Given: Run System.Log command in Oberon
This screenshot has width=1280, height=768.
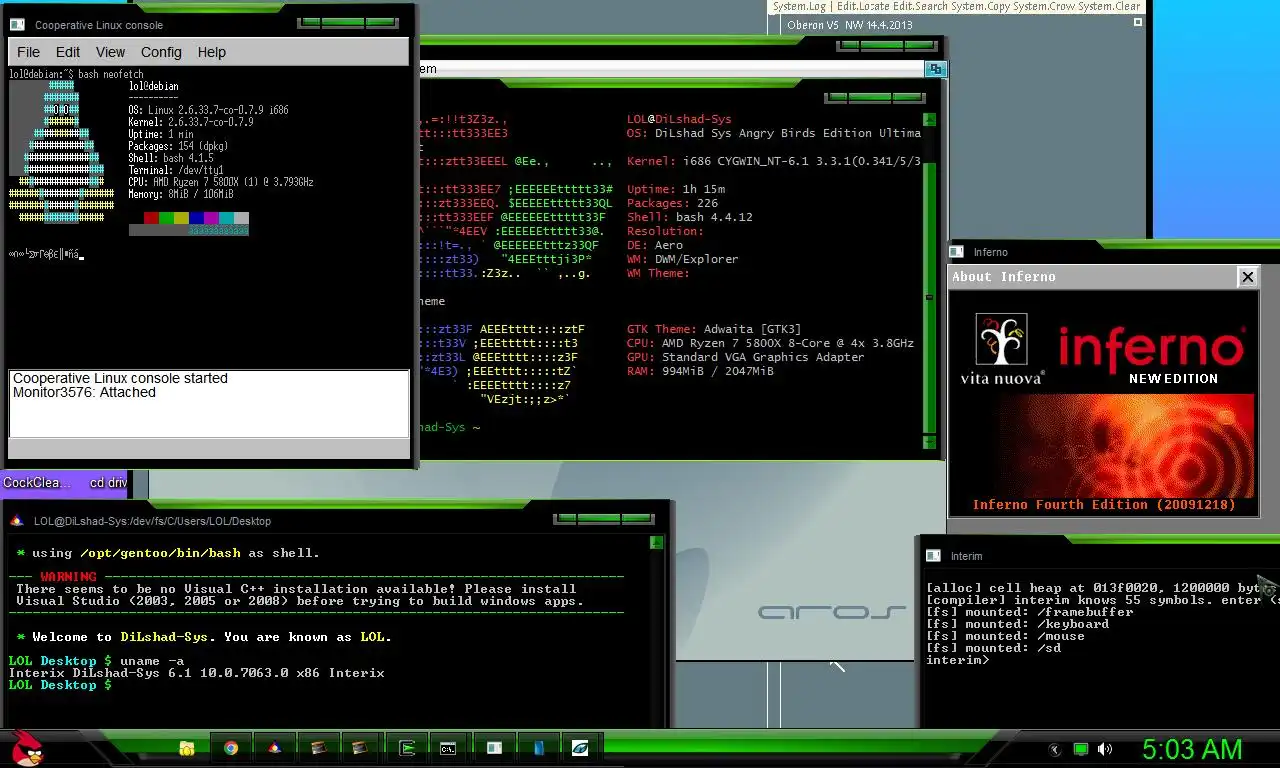Looking at the screenshot, I should pyautogui.click(x=799, y=6).
